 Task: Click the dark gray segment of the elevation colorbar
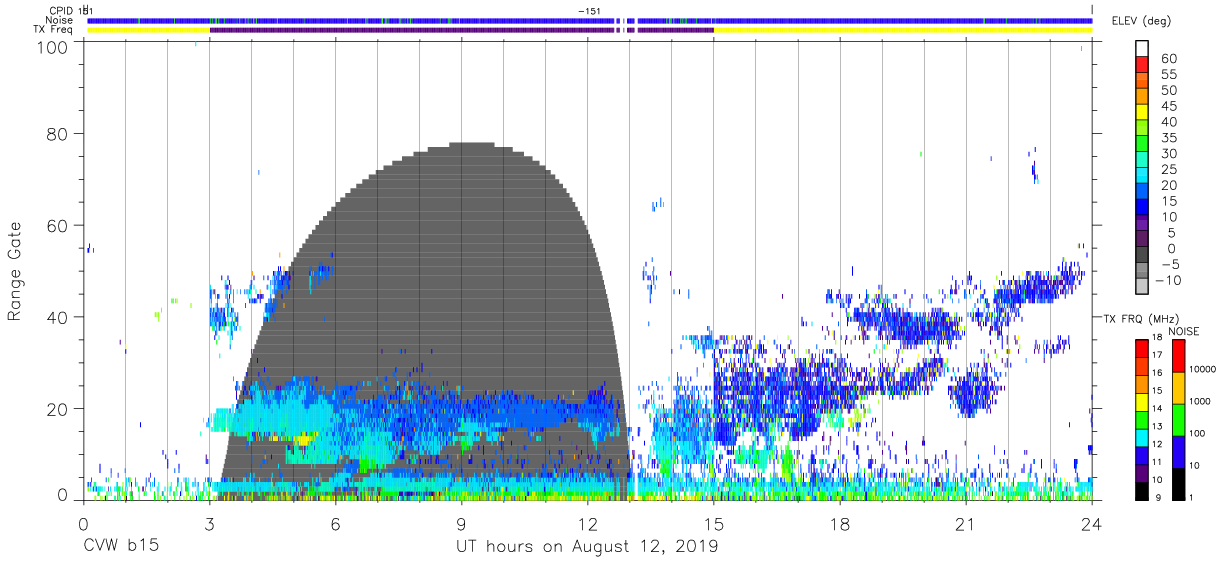(x=1142, y=254)
